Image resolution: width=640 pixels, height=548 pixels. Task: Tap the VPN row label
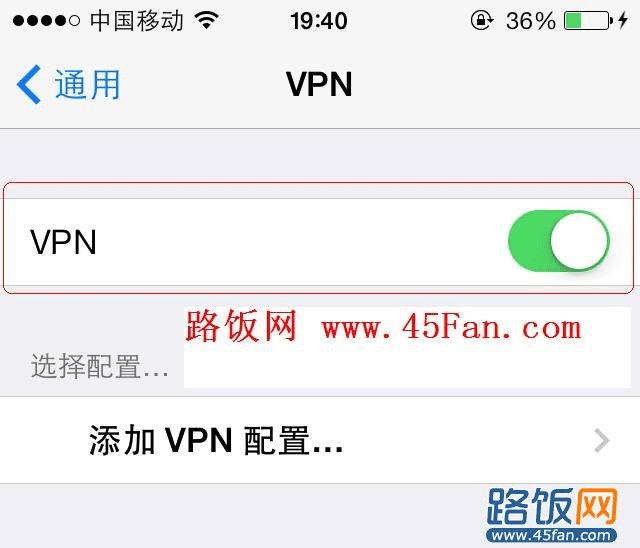[x=63, y=242]
